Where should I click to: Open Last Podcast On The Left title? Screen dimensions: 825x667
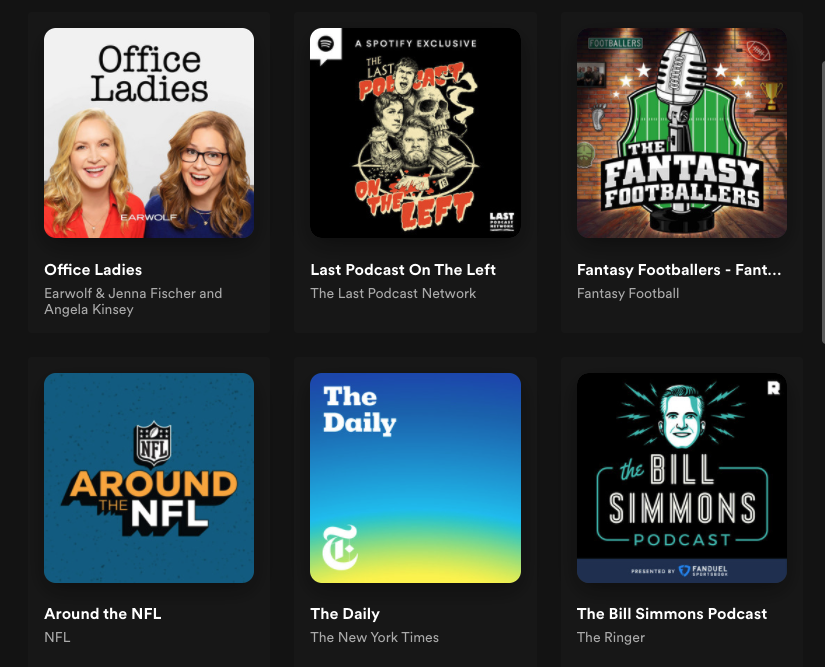pyautogui.click(x=403, y=269)
